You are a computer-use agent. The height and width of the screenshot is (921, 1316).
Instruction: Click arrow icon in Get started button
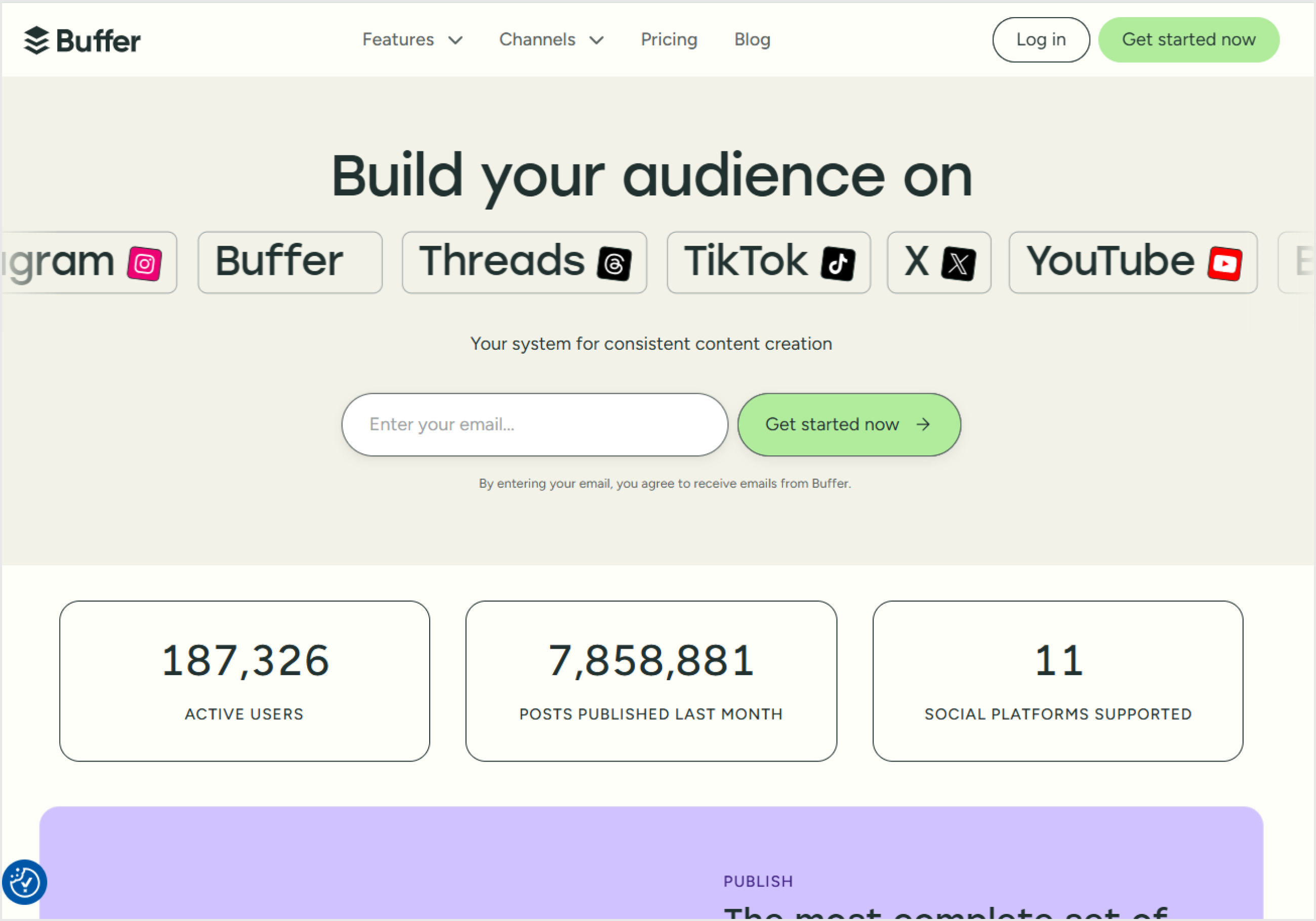(x=923, y=424)
